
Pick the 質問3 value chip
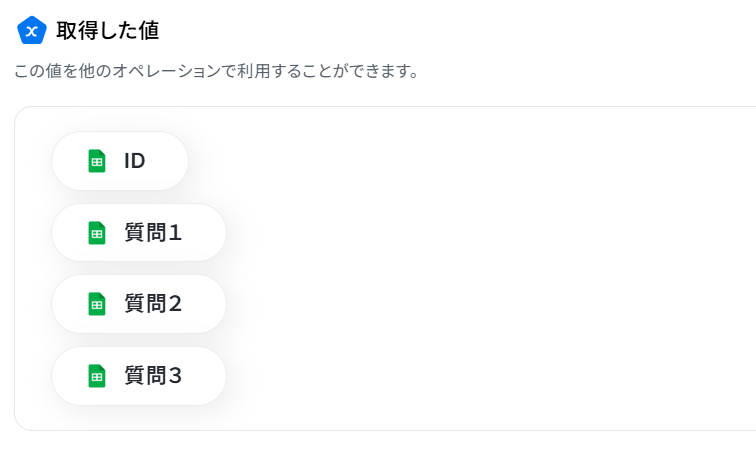[x=139, y=376]
